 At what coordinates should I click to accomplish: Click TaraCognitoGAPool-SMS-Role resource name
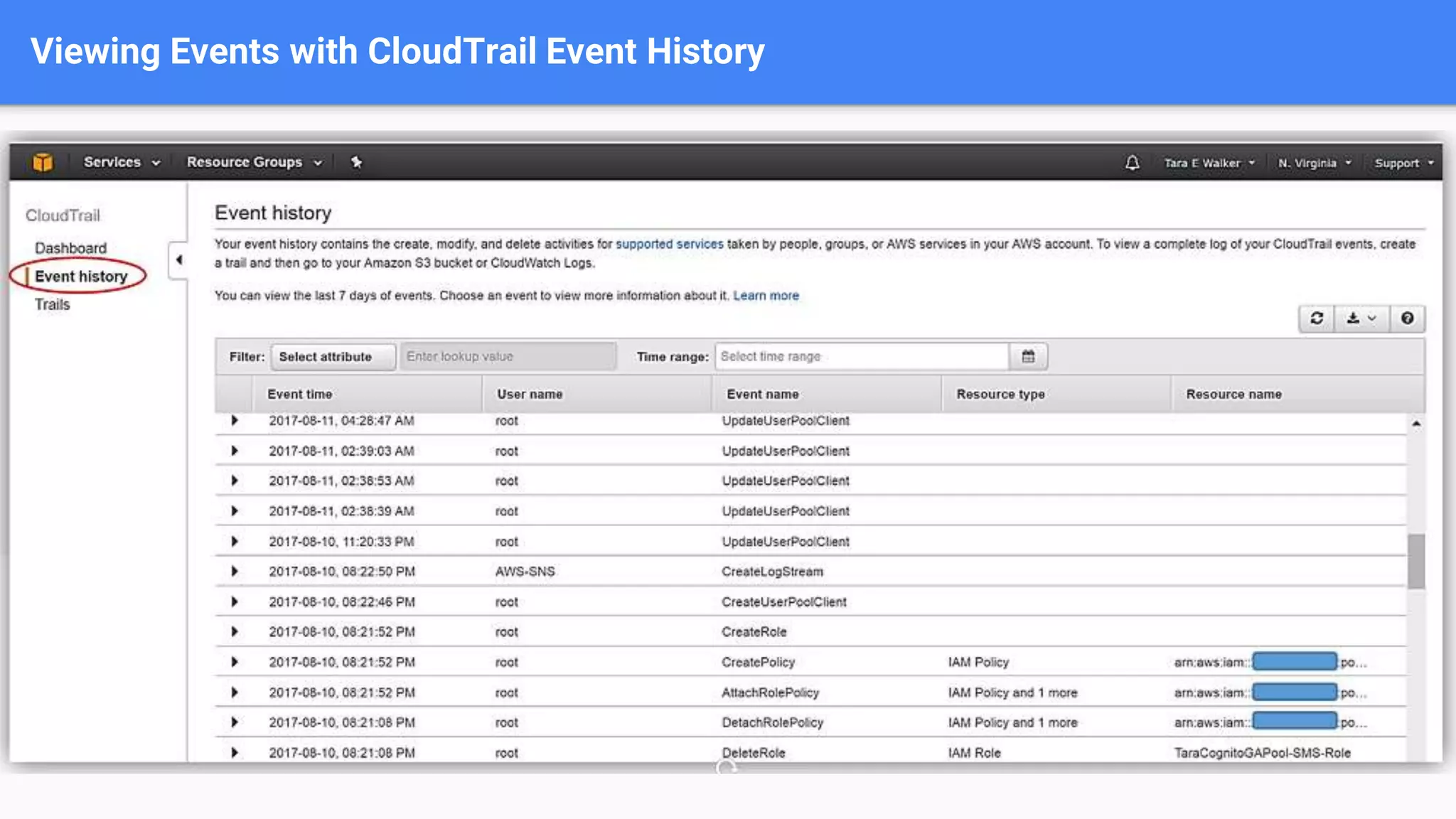[x=1262, y=752]
